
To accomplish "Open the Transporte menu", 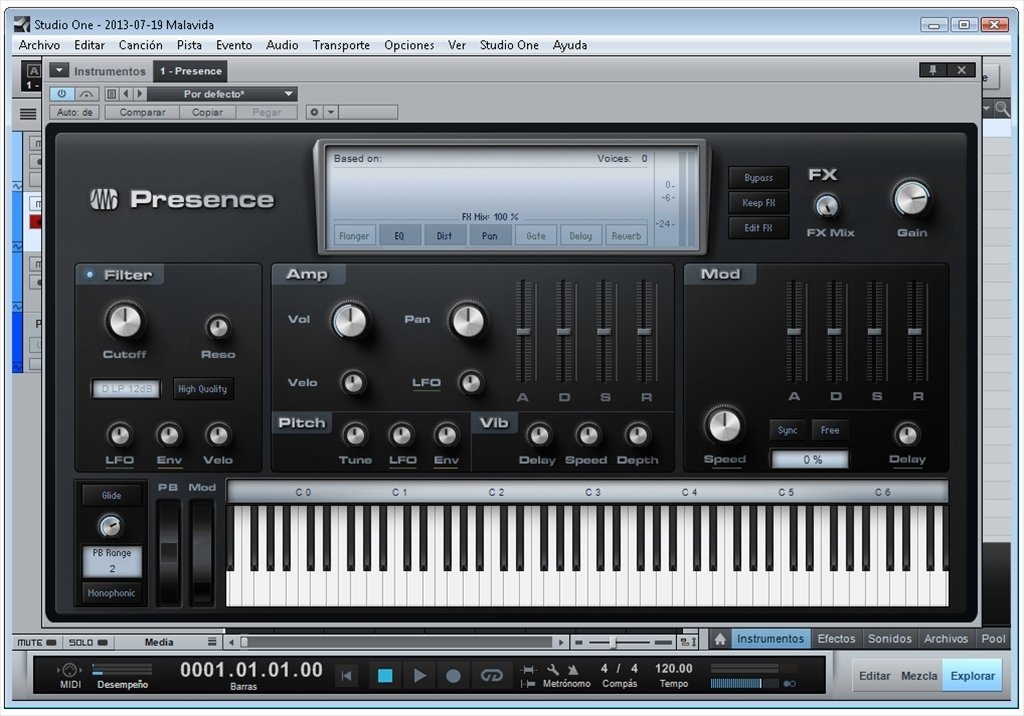I will click(341, 45).
